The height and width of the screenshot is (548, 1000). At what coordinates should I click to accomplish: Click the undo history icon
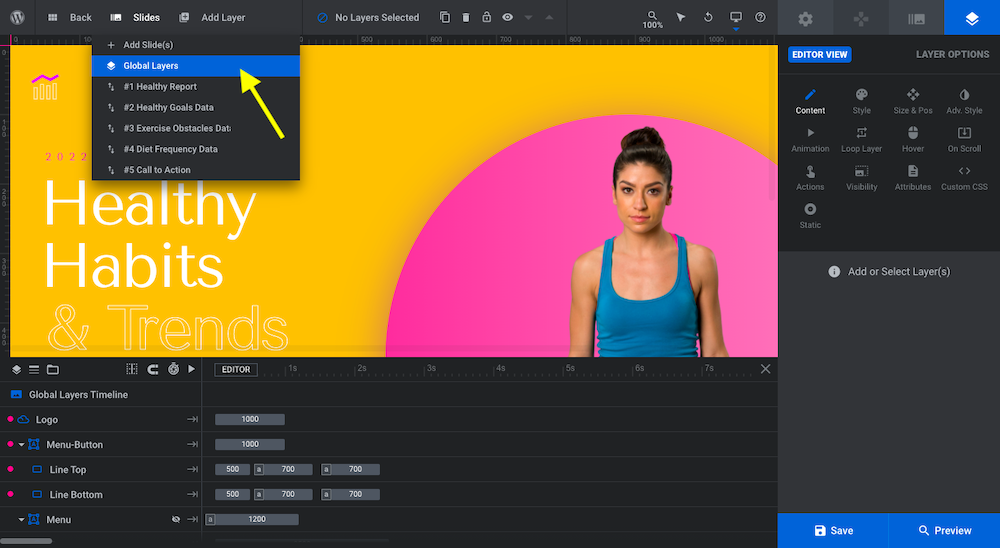(708, 17)
